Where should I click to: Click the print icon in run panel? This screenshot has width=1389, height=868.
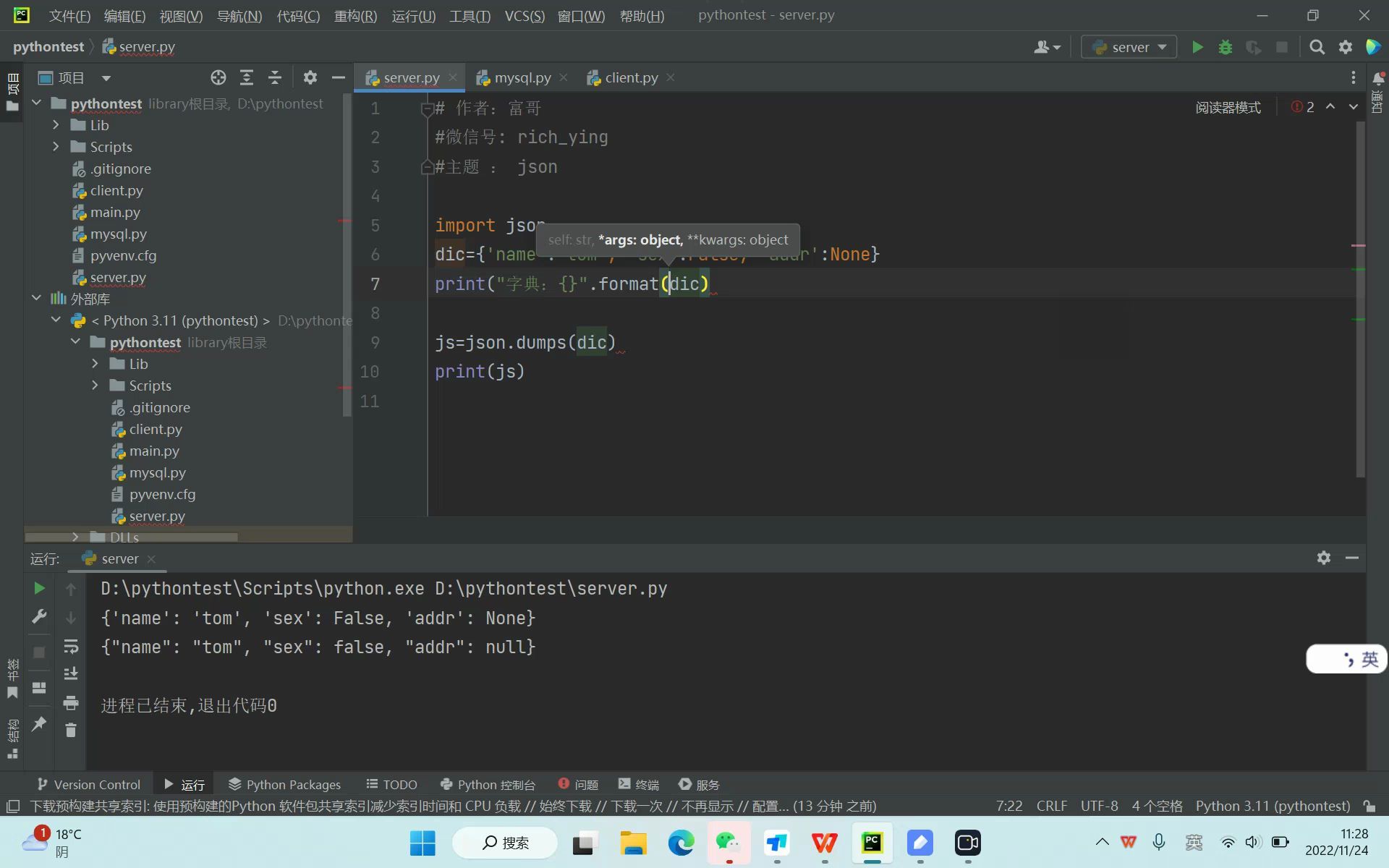(70, 702)
